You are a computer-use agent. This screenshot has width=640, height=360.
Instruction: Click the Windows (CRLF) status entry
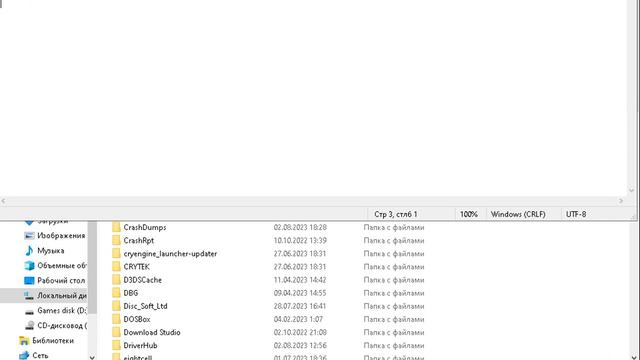click(x=518, y=214)
